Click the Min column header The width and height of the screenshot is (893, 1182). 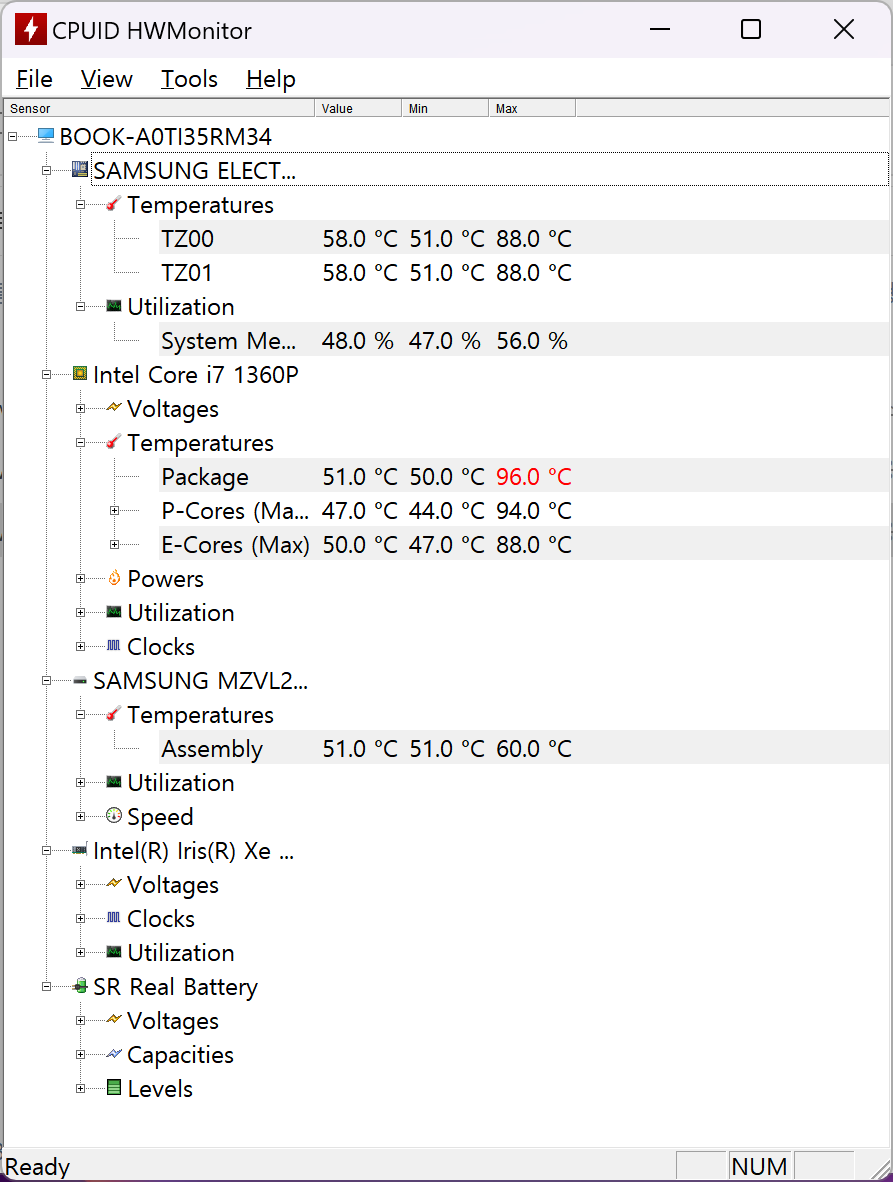[445, 109]
